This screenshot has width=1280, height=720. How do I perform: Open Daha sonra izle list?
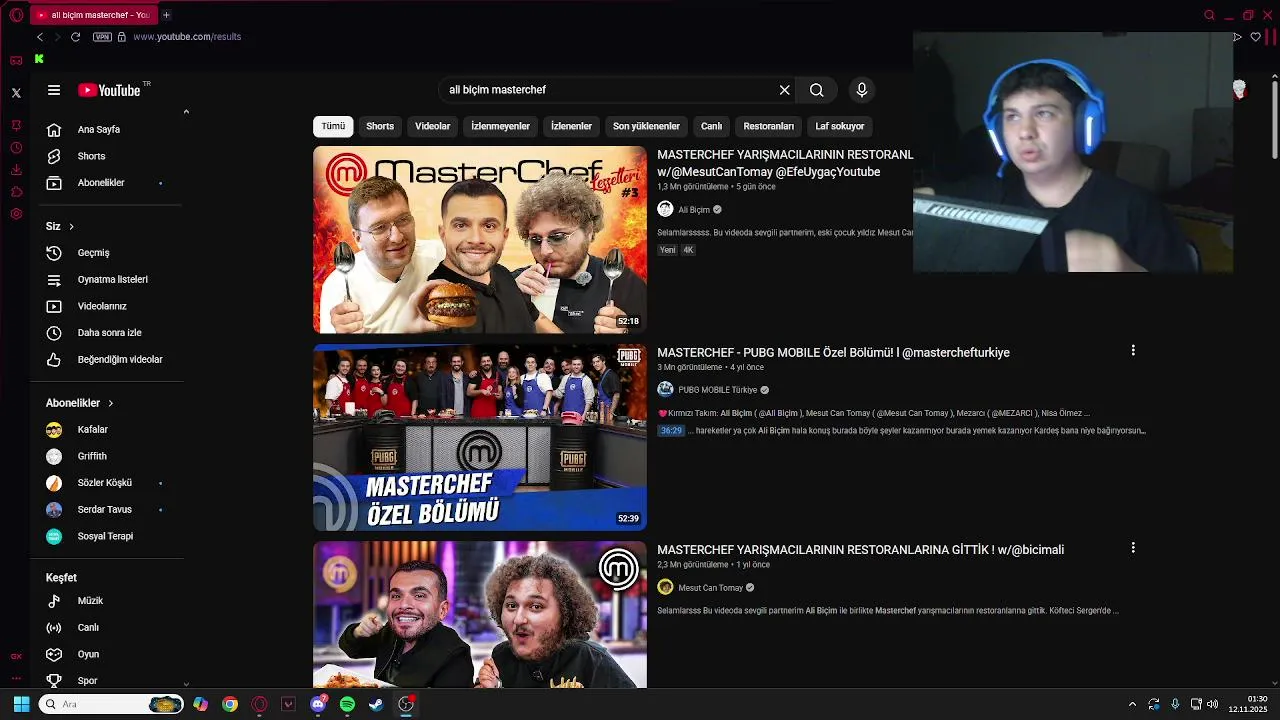107,333
